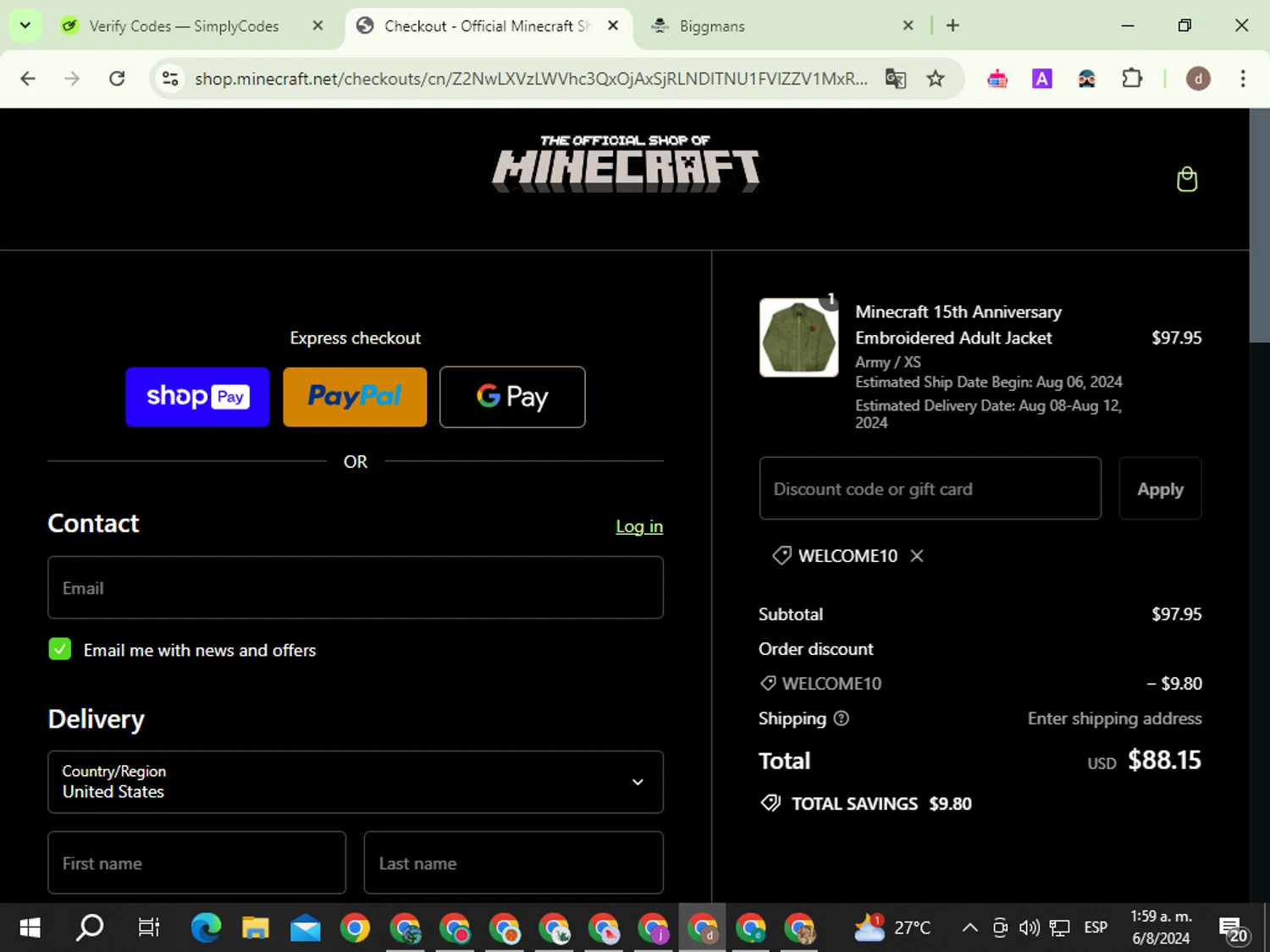
Task: Click the Log in link
Action: (x=639, y=526)
